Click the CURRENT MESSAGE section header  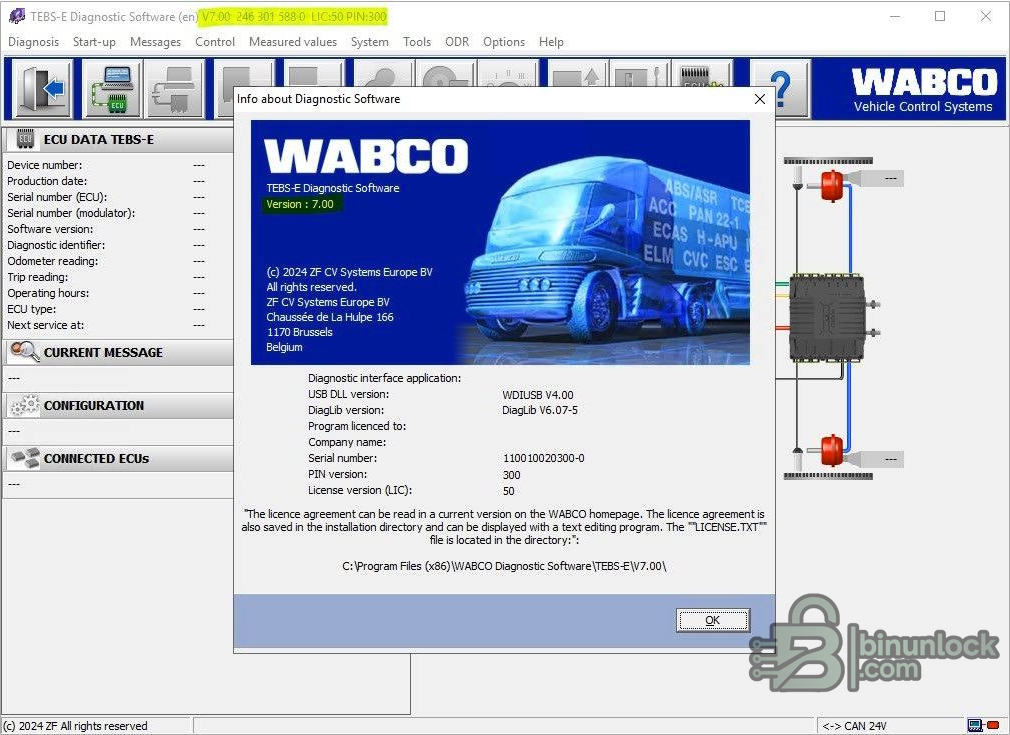(119, 352)
